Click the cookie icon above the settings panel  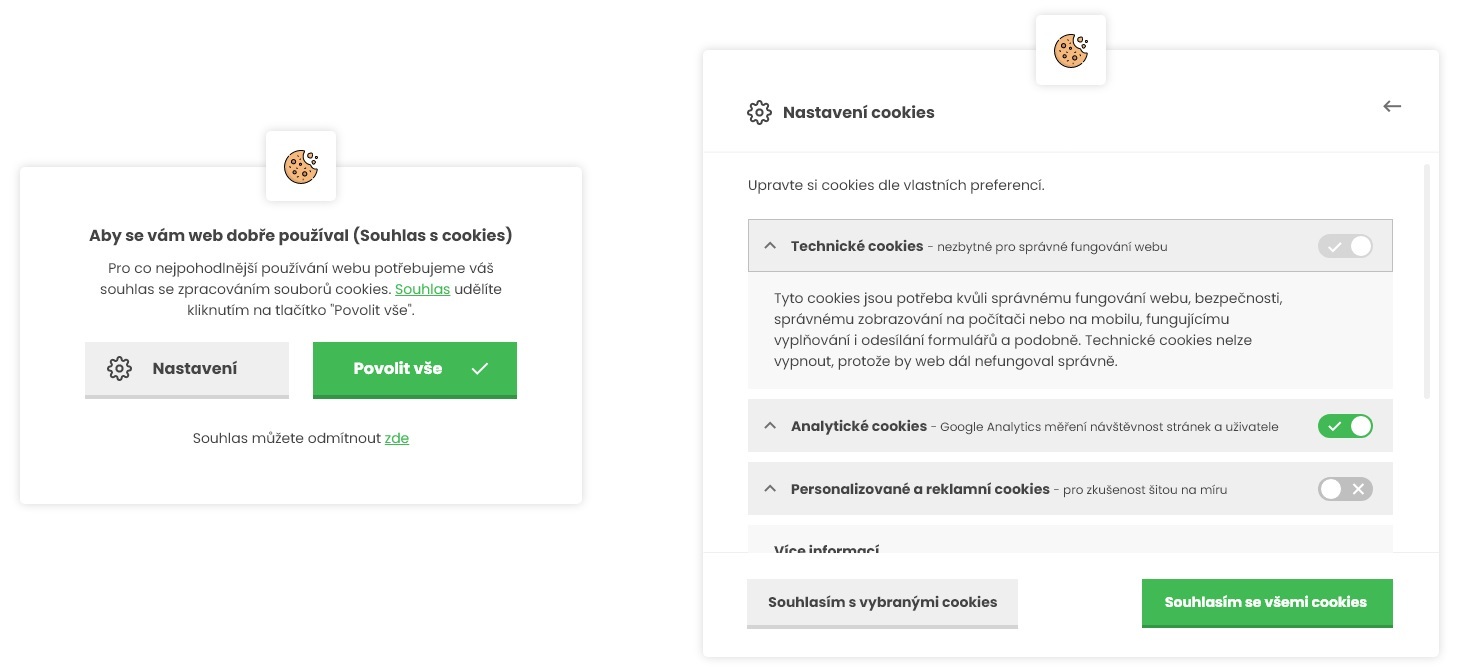tap(1071, 51)
